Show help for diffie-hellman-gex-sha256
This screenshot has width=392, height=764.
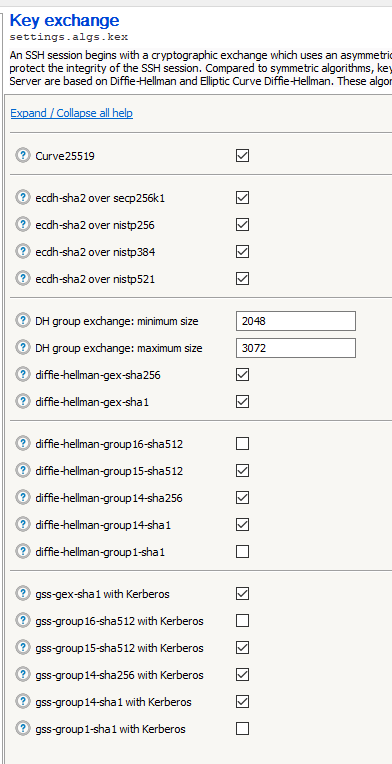click(x=22, y=374)
